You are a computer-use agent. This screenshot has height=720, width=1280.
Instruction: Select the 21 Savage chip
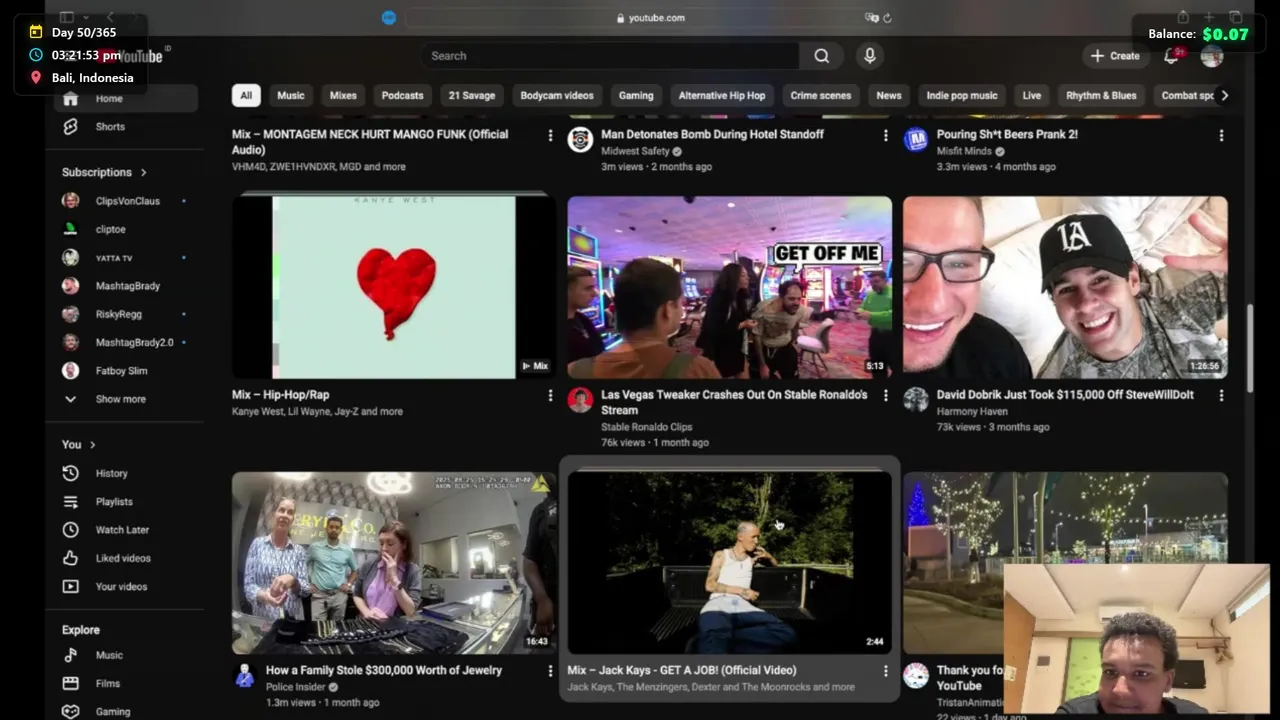click(x=472, y=96)
